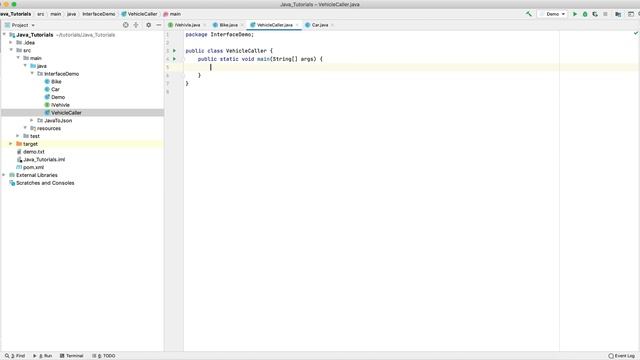Select the Demo class in project tree

[x=58, y=97]
